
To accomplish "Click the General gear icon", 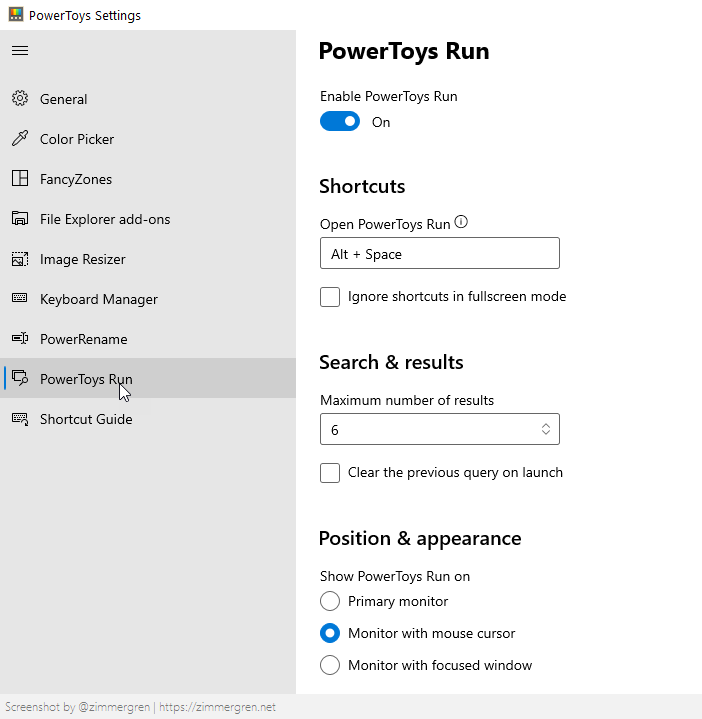I will coord(20,99).
